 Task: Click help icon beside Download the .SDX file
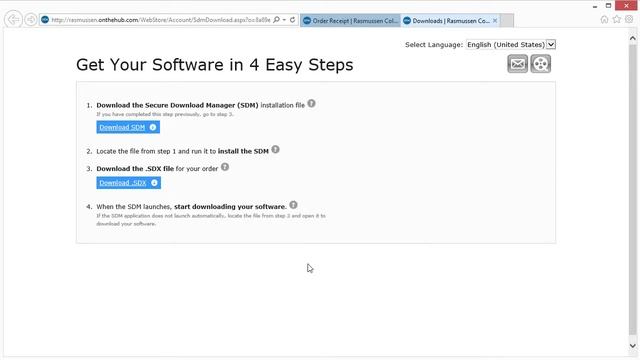[225, 167]
